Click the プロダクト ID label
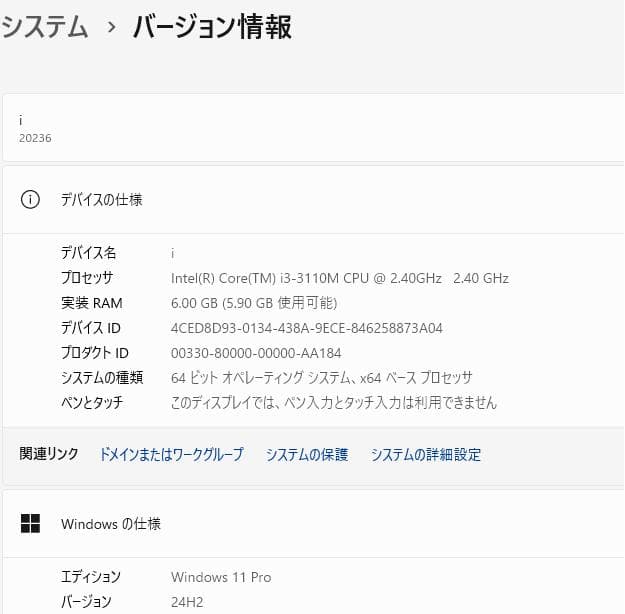The width and height of the screenshot is (625, 614). point(94,353)
